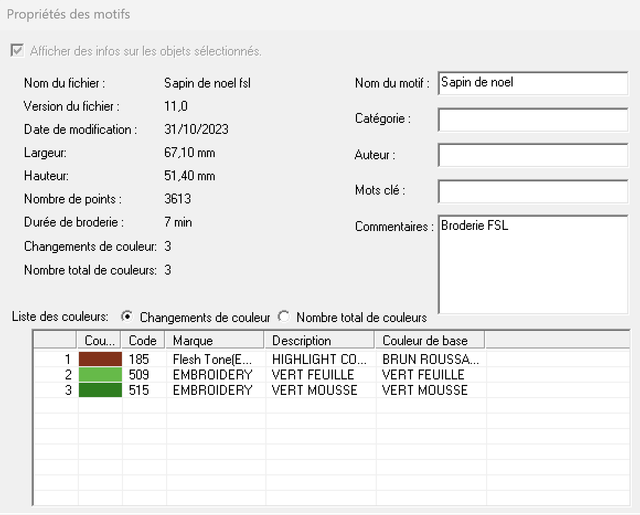The image size is (640, 515).
Task: Sort by the 'Marque' column header
Action: click(x=214, y=341)
